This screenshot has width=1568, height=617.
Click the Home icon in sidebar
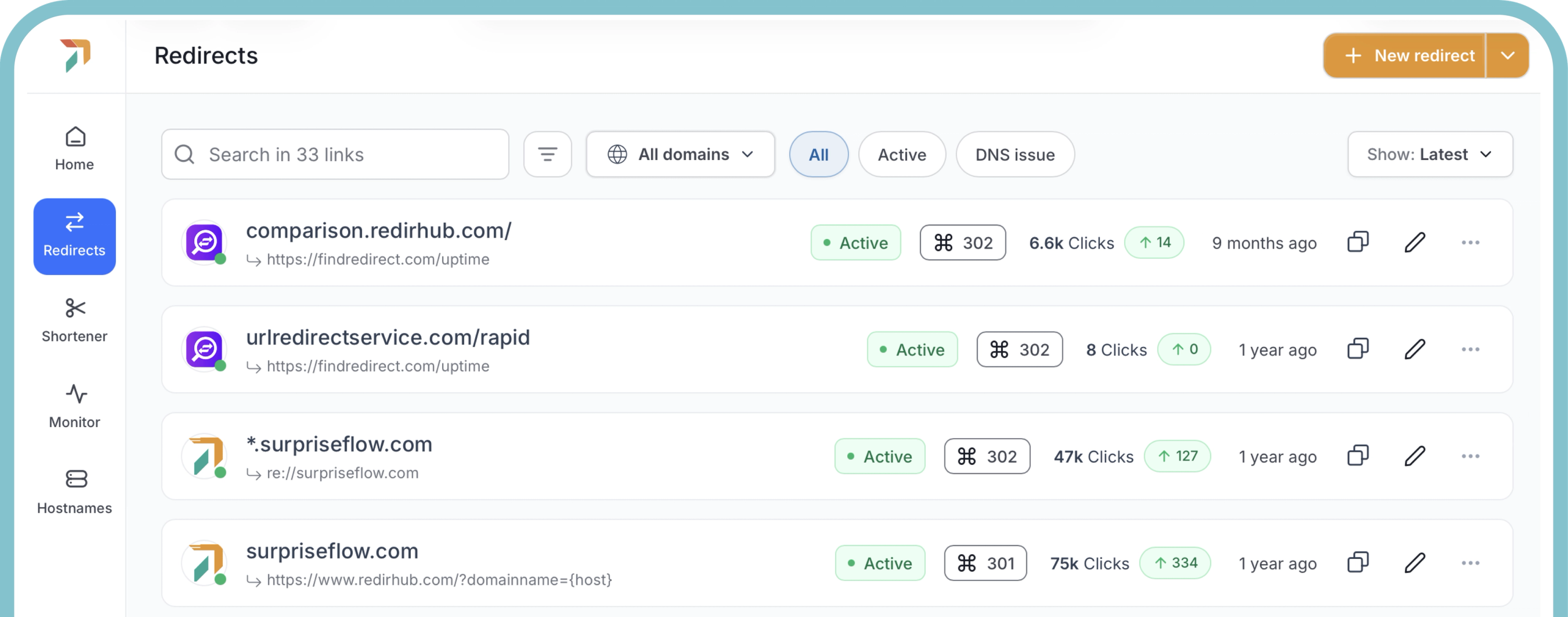pyautogui.click(x=75, y=138)
